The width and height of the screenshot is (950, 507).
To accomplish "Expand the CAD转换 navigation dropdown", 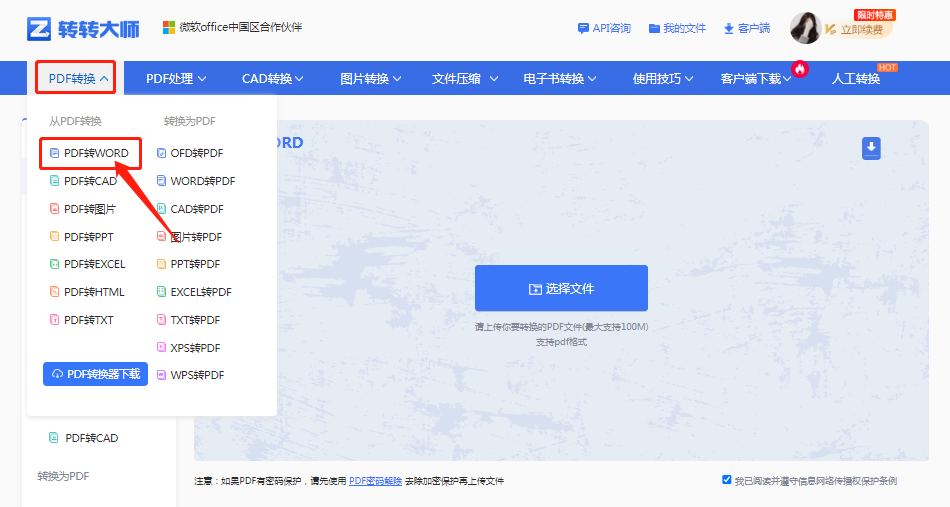I will (273, 78).
